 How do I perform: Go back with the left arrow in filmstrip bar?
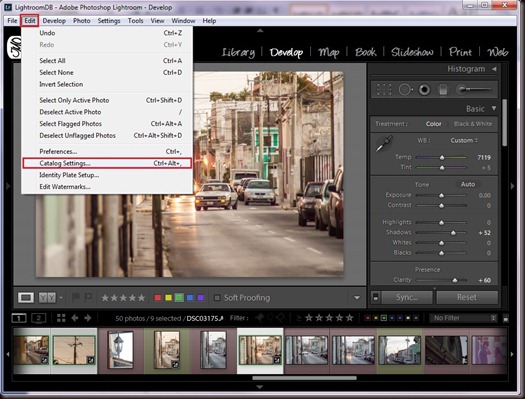tap(75, 318)
